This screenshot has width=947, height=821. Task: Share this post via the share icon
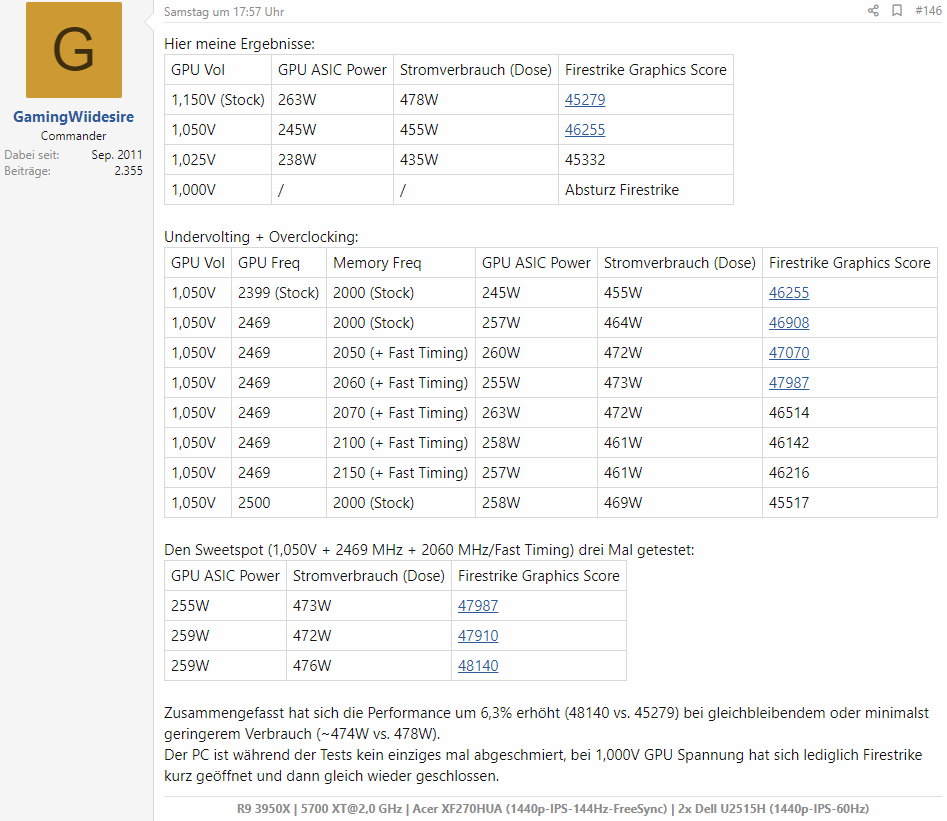[x=873, y=10]
